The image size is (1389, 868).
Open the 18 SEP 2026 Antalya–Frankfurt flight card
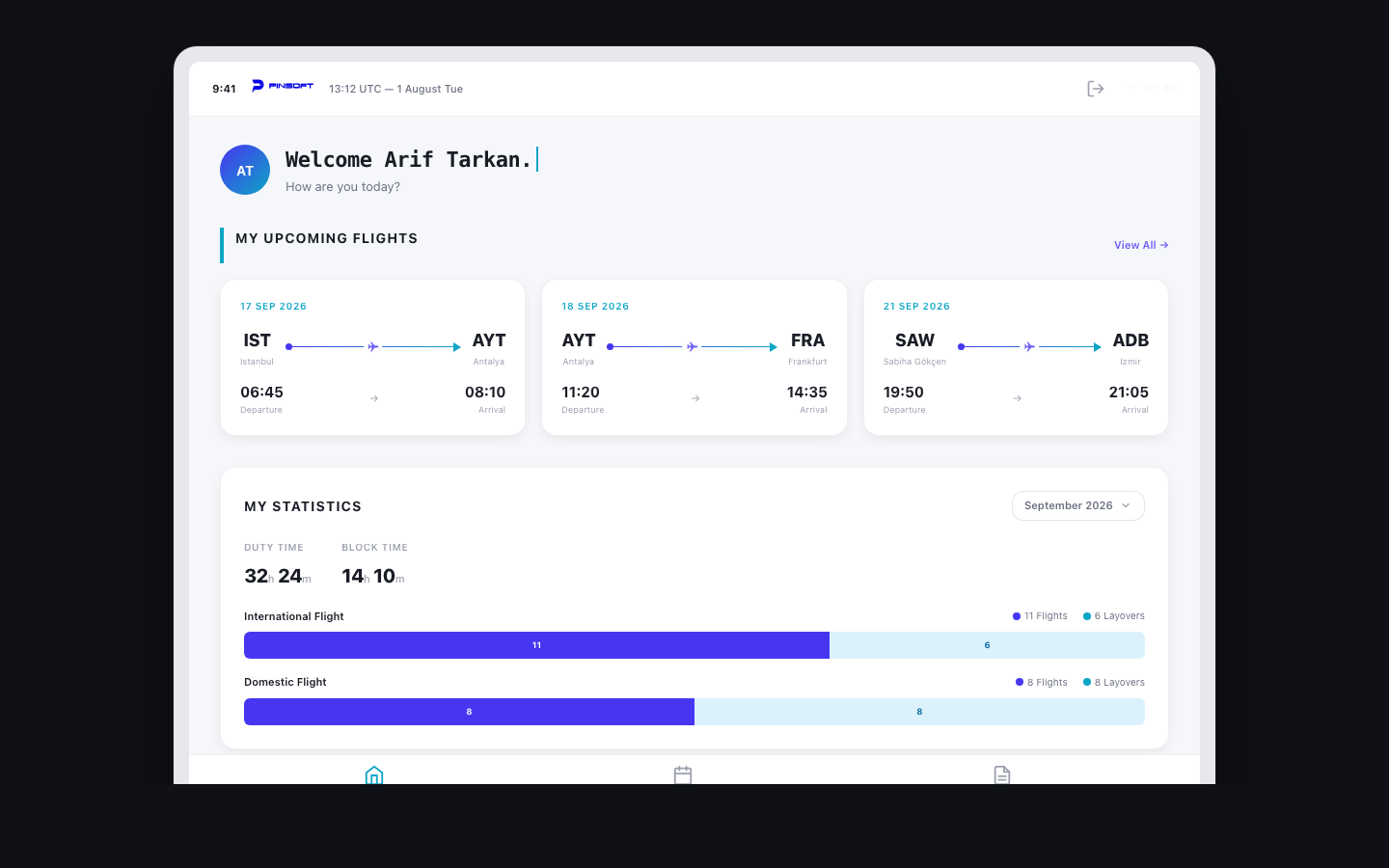click(x=694, y=358)
